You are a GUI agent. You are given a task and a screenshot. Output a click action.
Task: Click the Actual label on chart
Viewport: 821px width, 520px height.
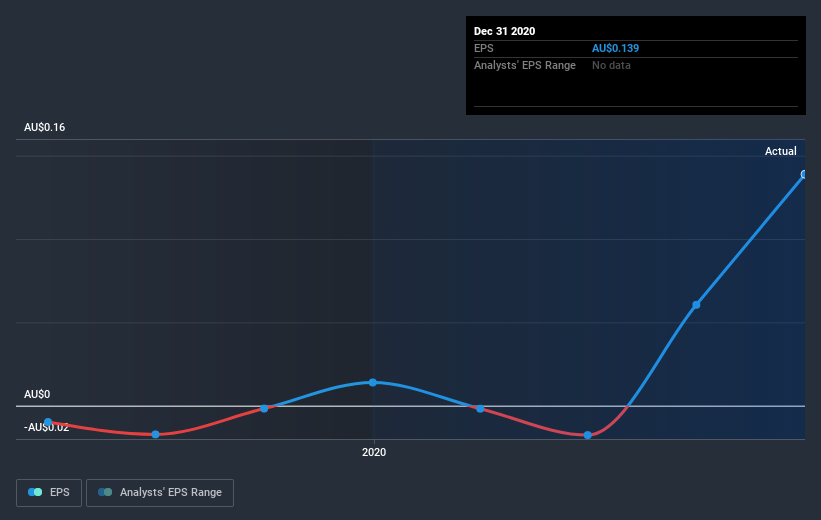(780, 151)
